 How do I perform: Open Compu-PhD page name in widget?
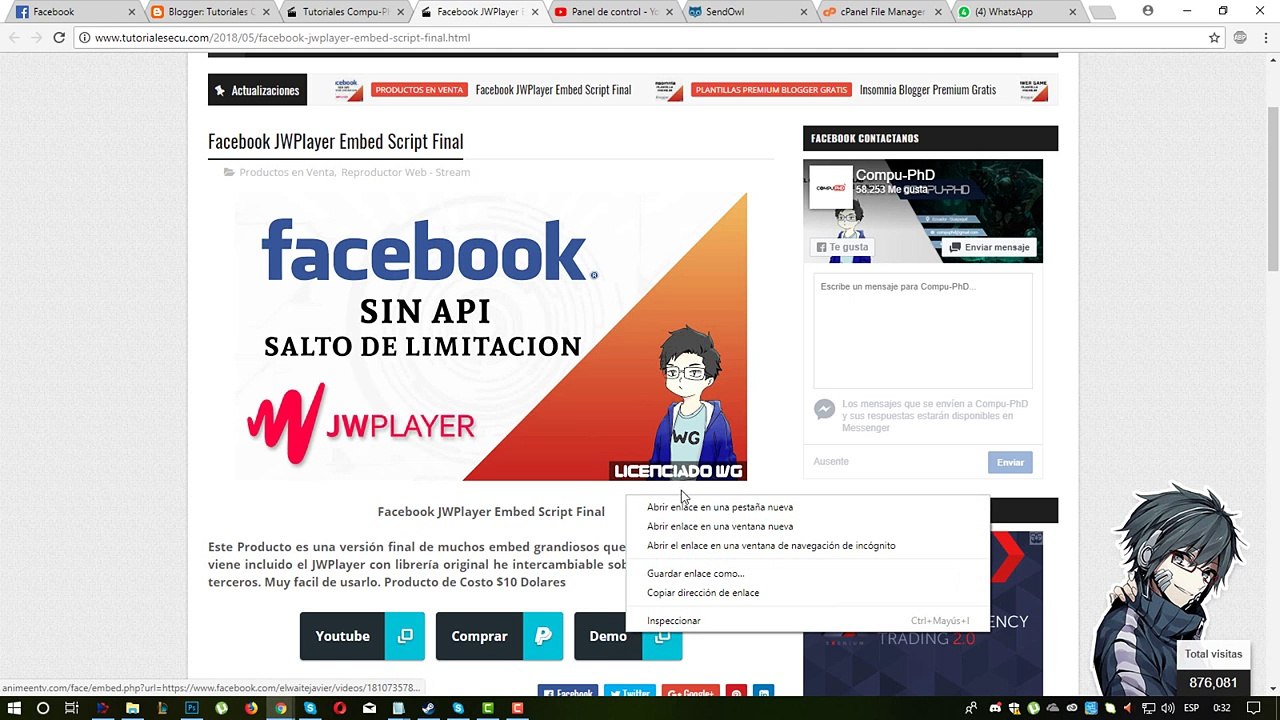(895, 175)
